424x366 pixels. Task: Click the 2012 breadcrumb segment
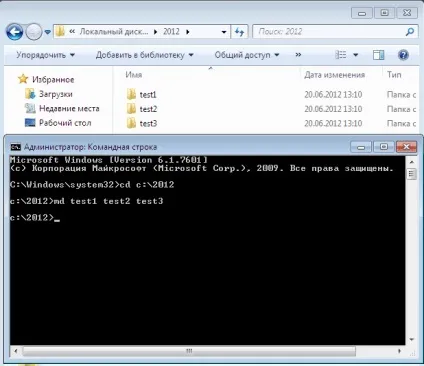click(x=171, y=32)
